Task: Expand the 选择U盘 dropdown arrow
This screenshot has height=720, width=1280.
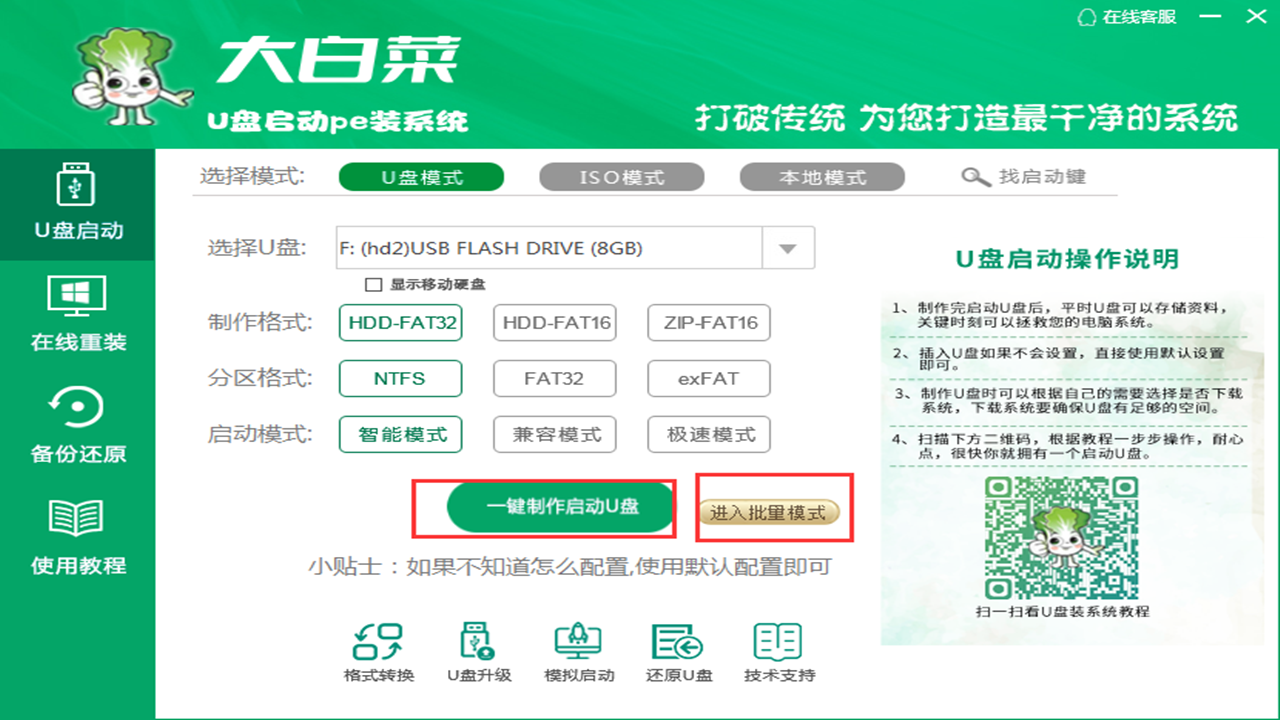Action: [x=788, y=248]
